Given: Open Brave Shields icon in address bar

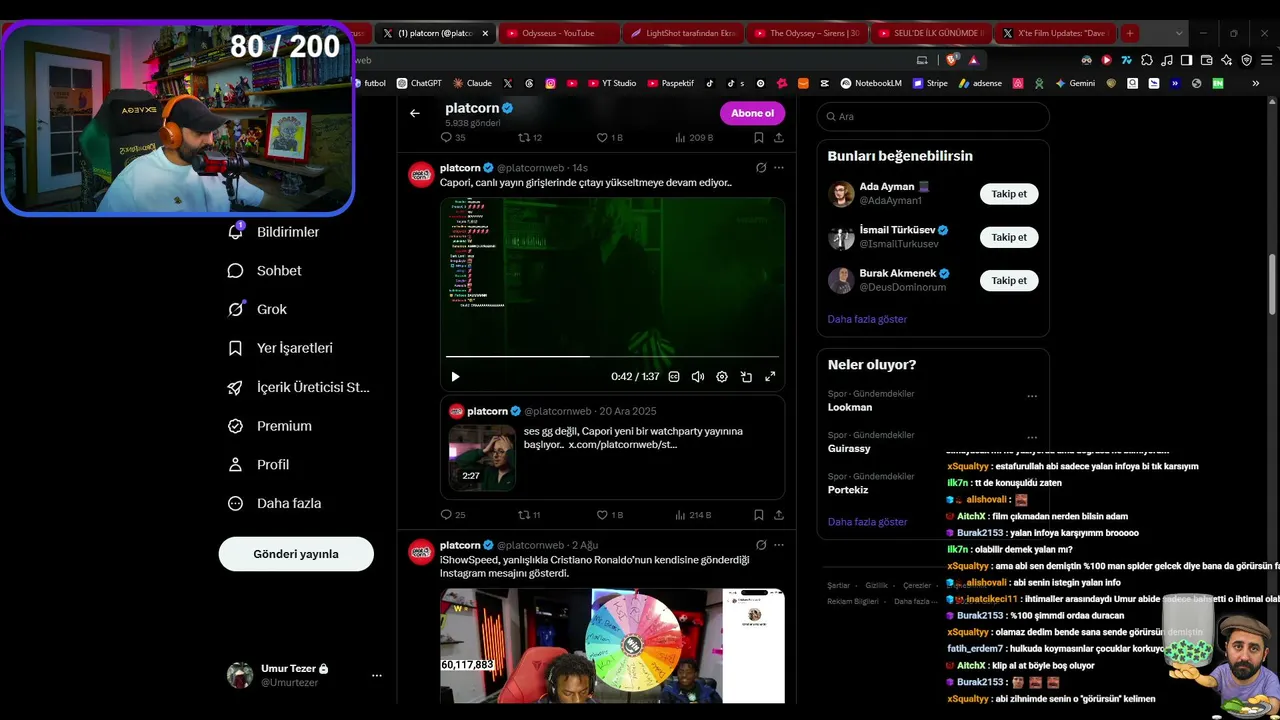Looking at the screenshot, I should coord(952,60).
